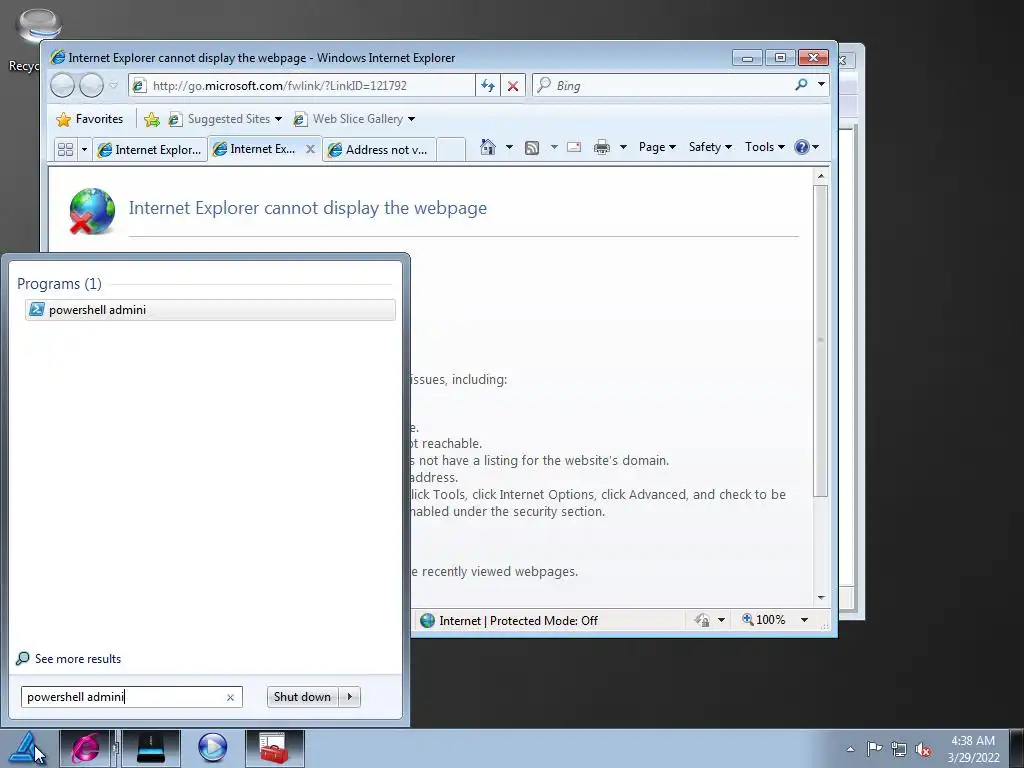Click the Shut down button
Viewport: 1024px width, 768px height.
[302, 697]
